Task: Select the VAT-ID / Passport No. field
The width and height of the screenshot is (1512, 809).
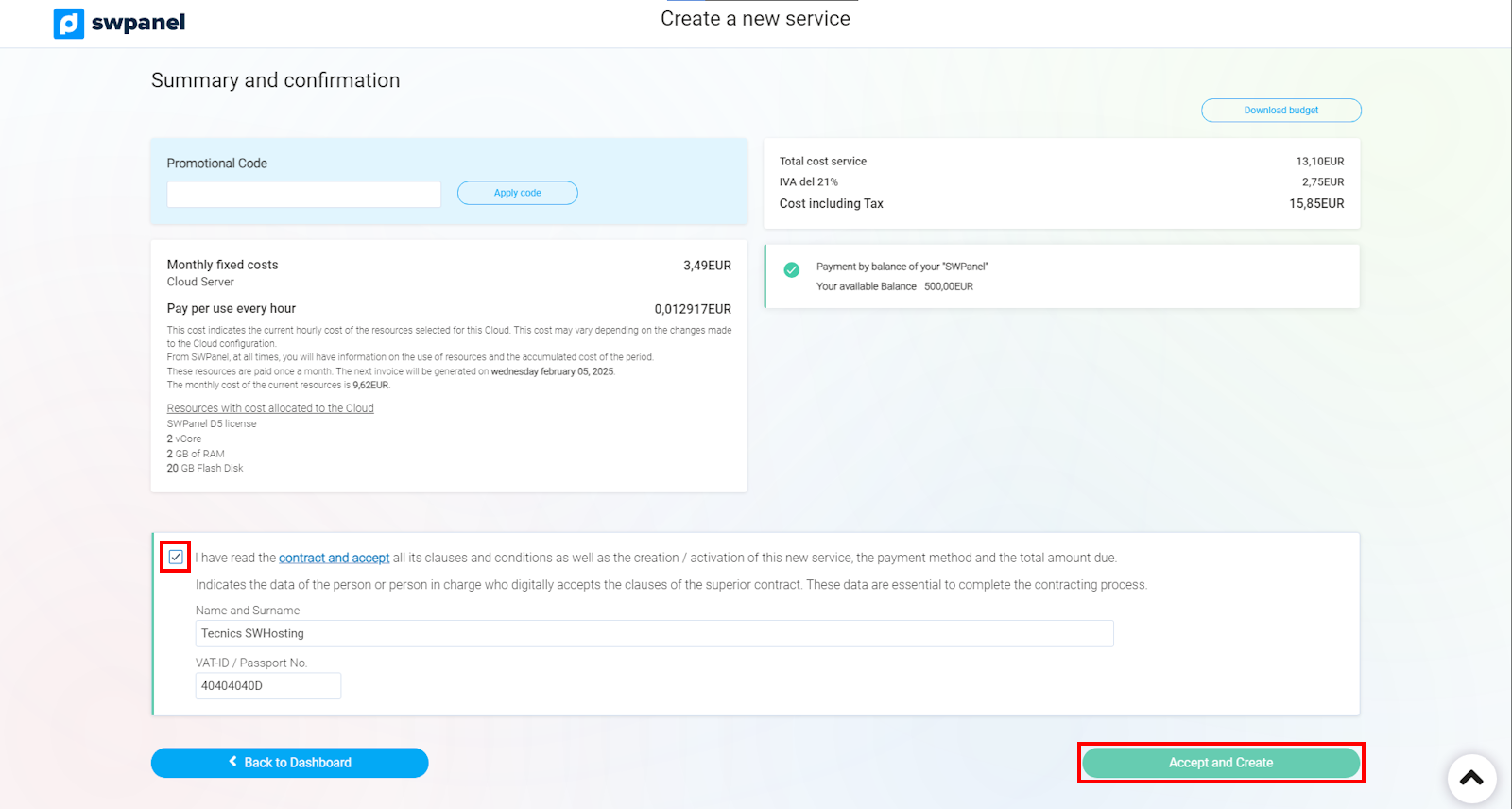Action: (x=267, y=686)
